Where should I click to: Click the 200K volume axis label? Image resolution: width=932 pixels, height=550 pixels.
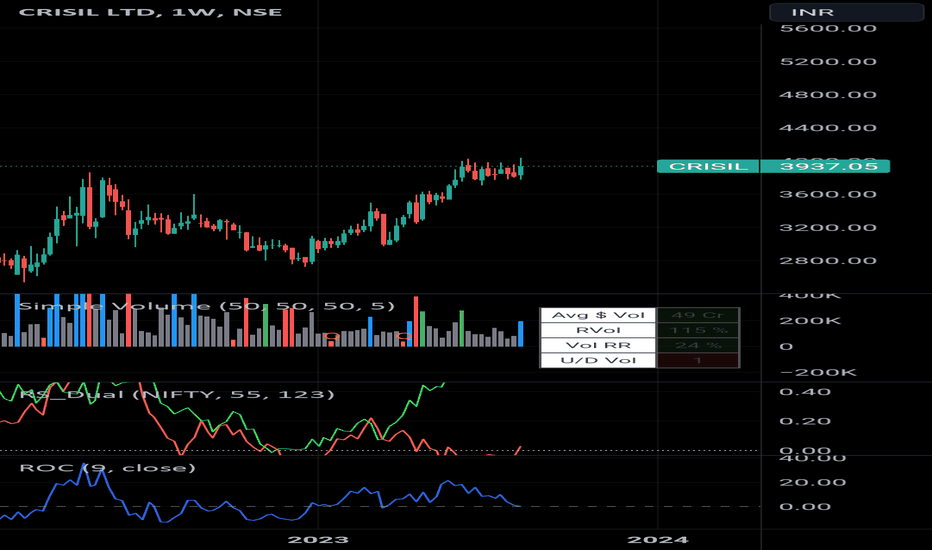[x=810, y=321]
